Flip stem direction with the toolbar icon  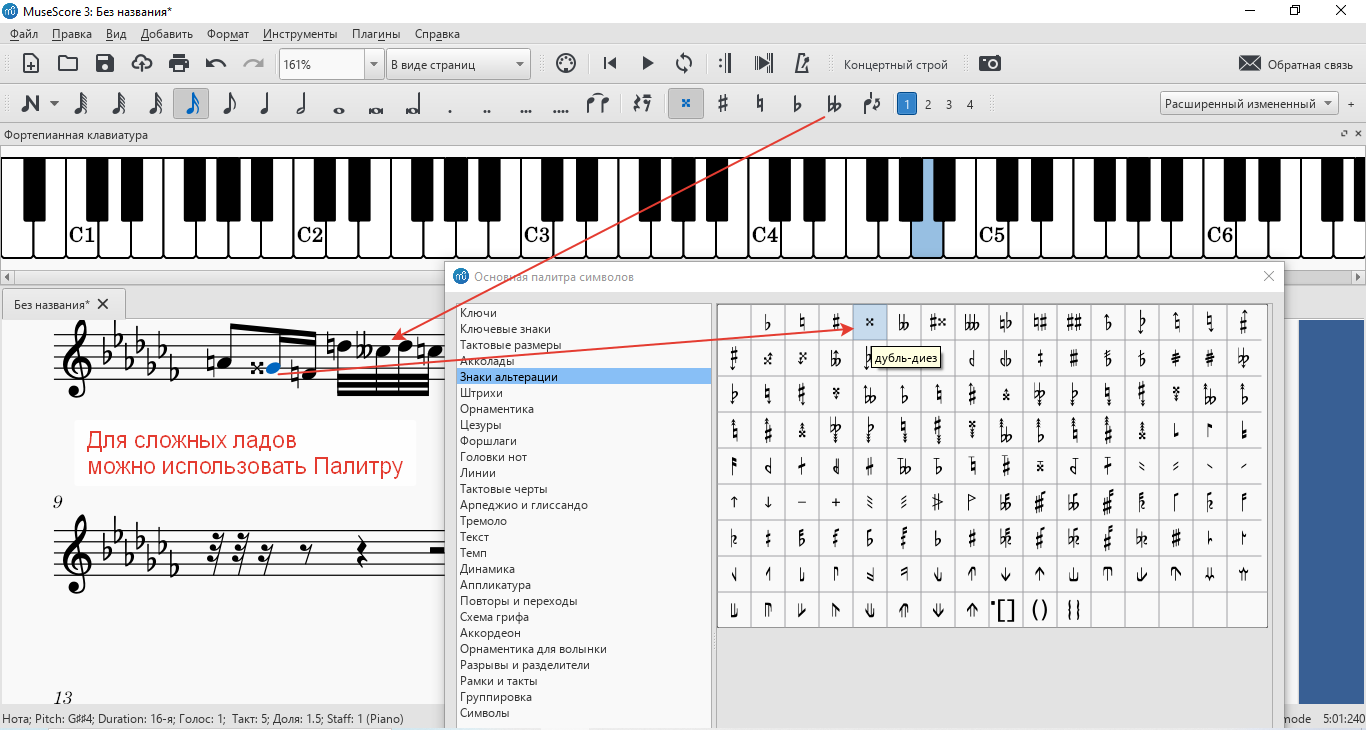[871, 104]
